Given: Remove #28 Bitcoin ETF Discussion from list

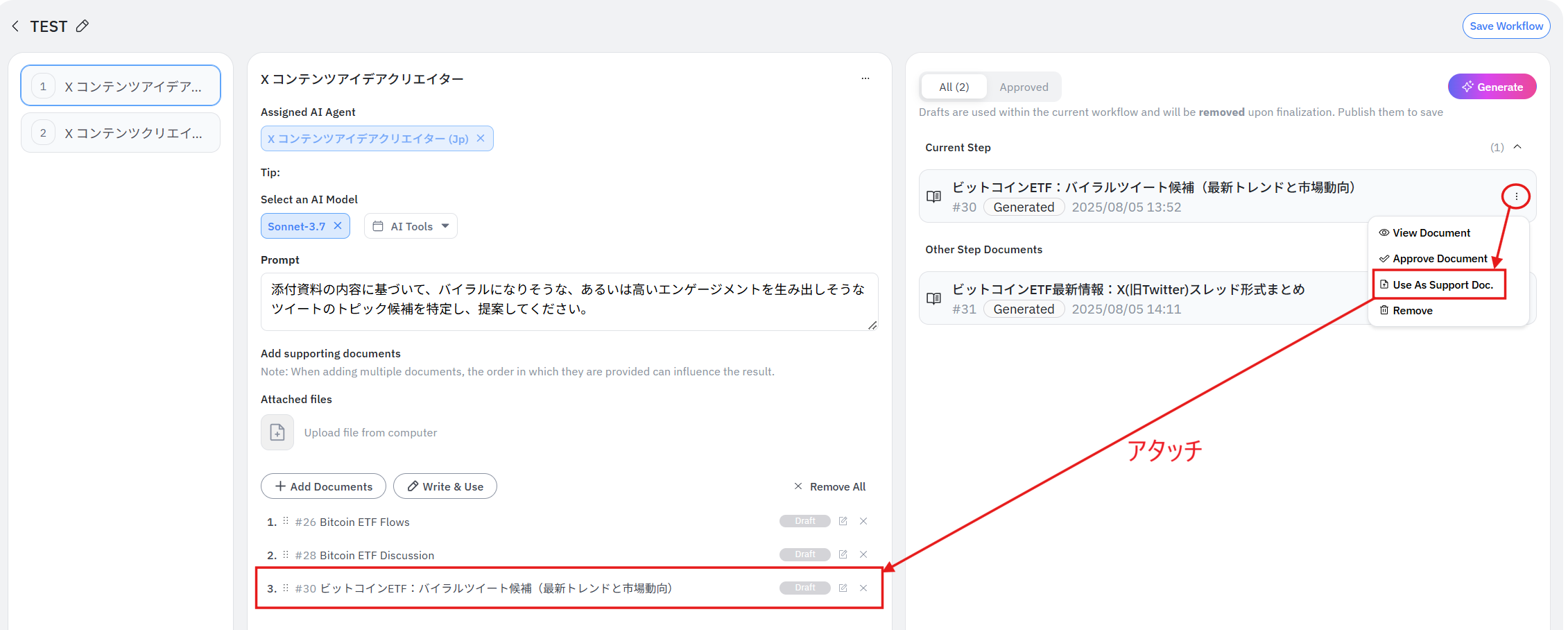Looking at the screenshot, I should pyautogui.click(x=863, y=554).
